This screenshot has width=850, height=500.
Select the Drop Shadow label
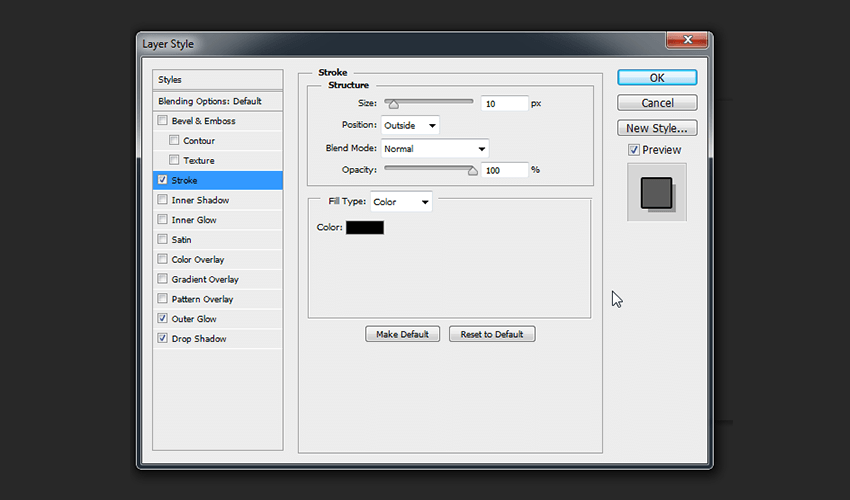click(199, 339)
